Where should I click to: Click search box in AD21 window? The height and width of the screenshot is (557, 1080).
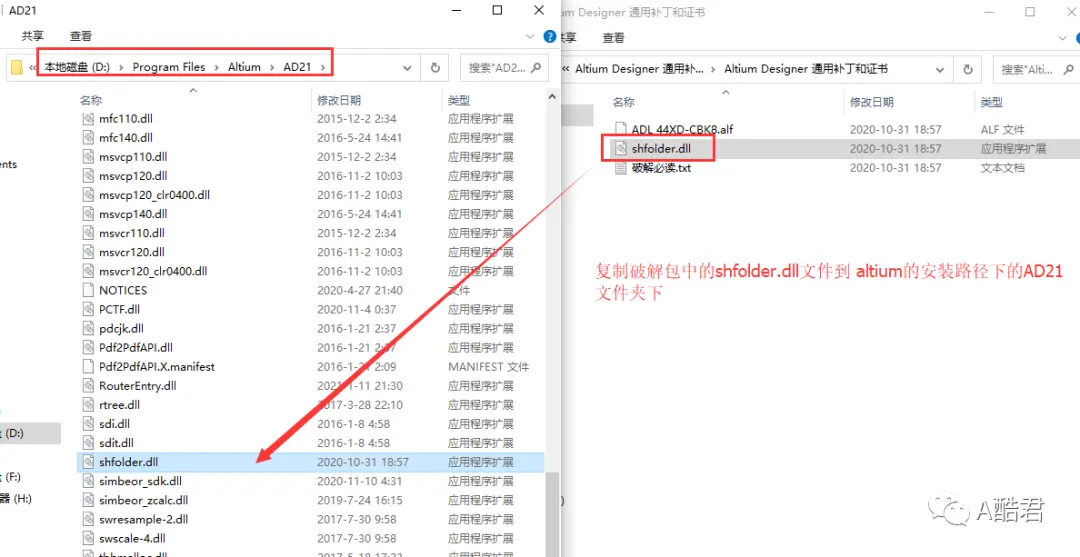(504, 68)
